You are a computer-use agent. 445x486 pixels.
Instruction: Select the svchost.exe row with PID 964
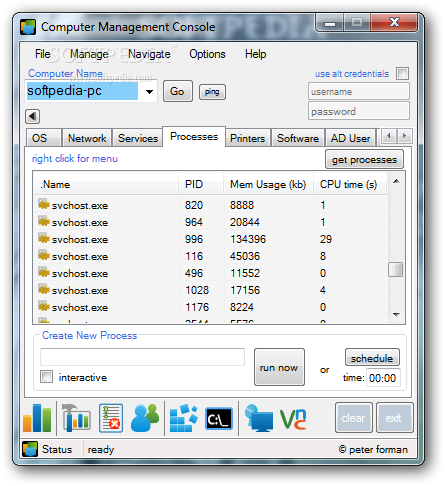point(211,222)
